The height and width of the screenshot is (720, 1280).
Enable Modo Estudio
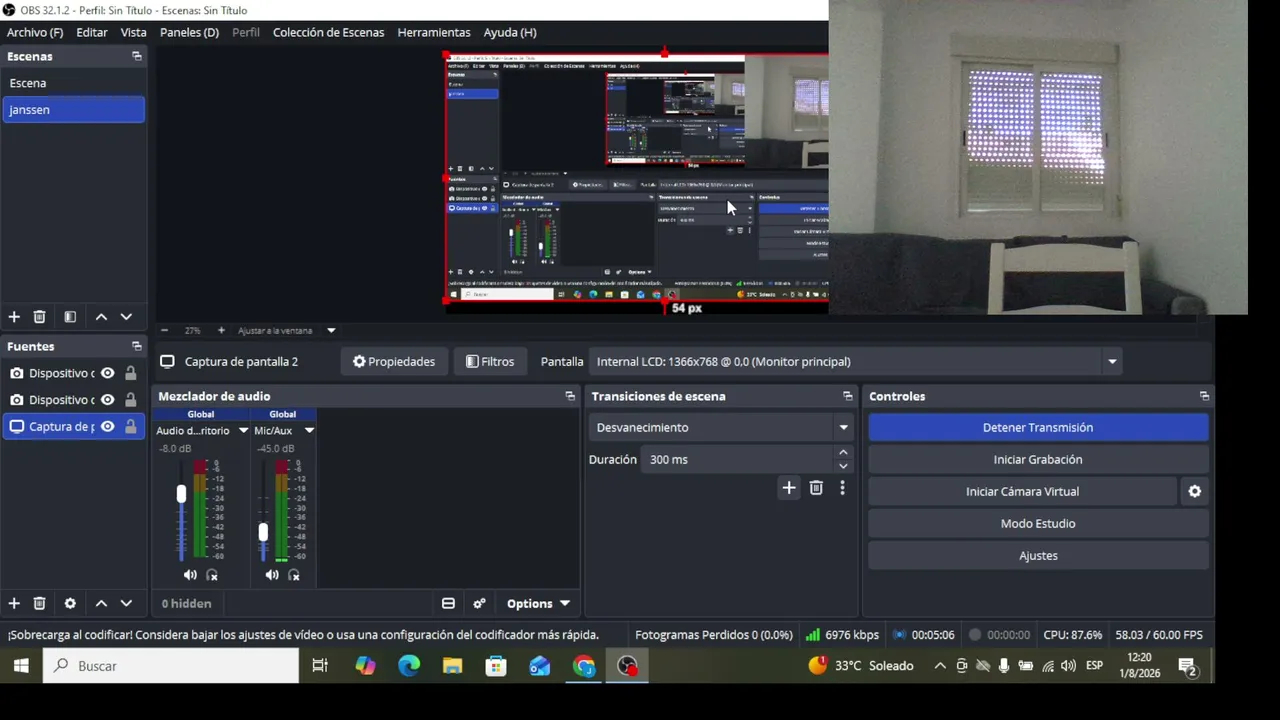click(x=1038, y=523)
